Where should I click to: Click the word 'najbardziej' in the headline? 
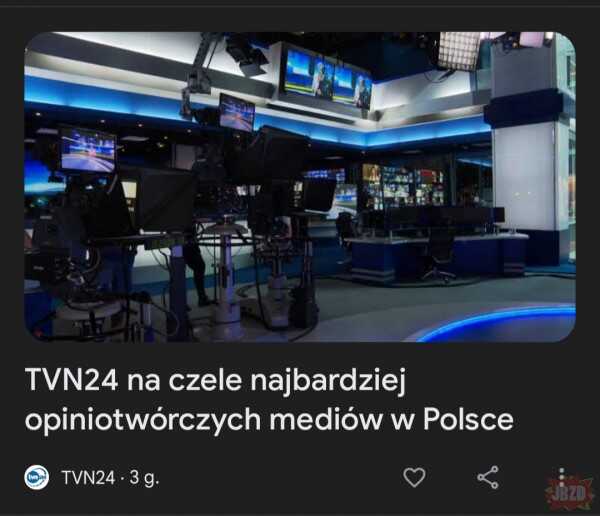coord(328,381)
